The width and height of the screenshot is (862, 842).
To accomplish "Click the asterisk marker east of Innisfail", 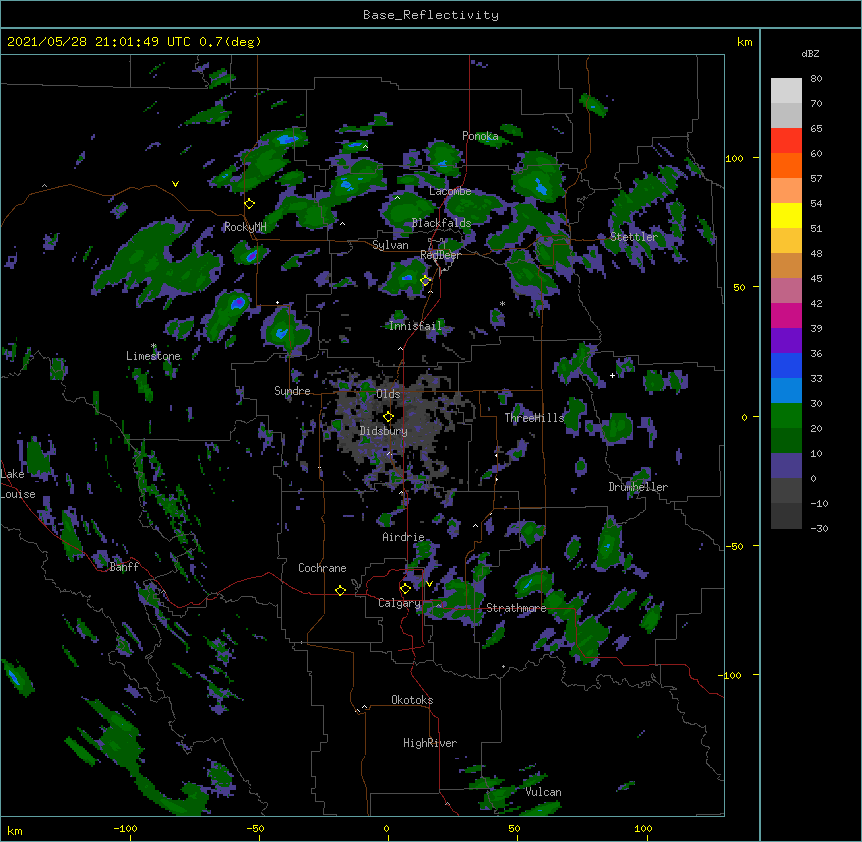I will coord(502,303).
